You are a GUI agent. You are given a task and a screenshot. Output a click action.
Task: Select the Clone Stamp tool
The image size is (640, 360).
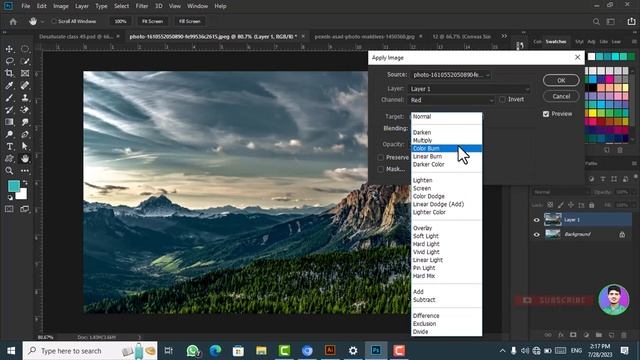tap(25, 98)
